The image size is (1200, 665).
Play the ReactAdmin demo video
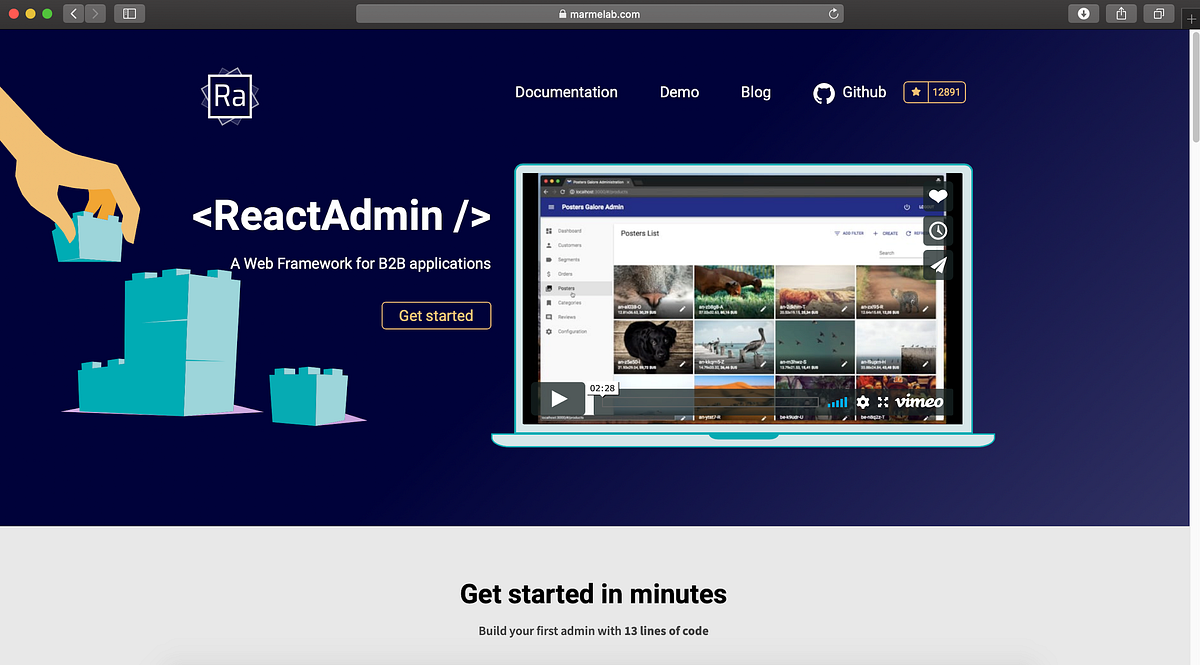pyautogui.click(x=560, y=398)
